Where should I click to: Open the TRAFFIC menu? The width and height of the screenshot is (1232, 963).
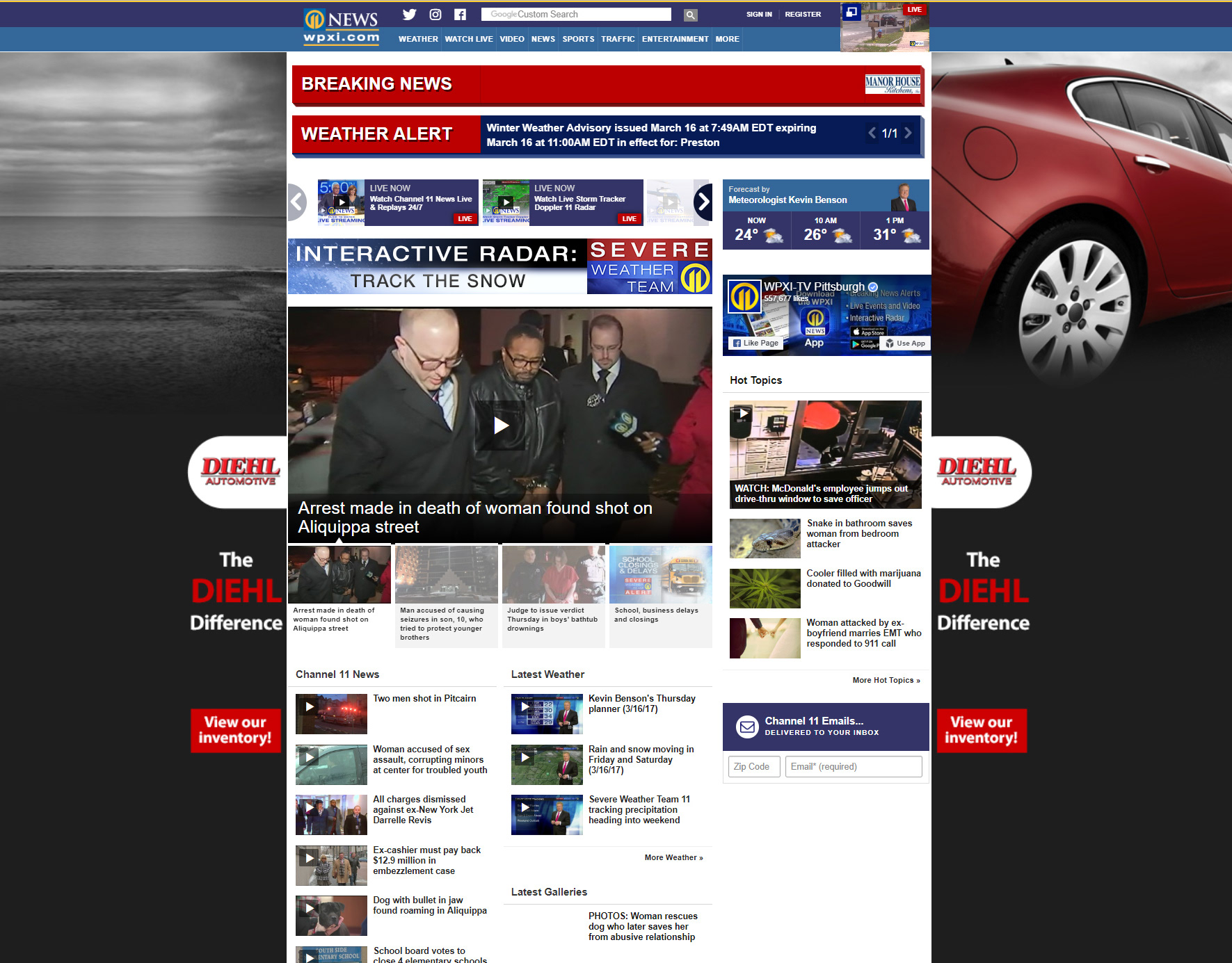coord(618,39)
